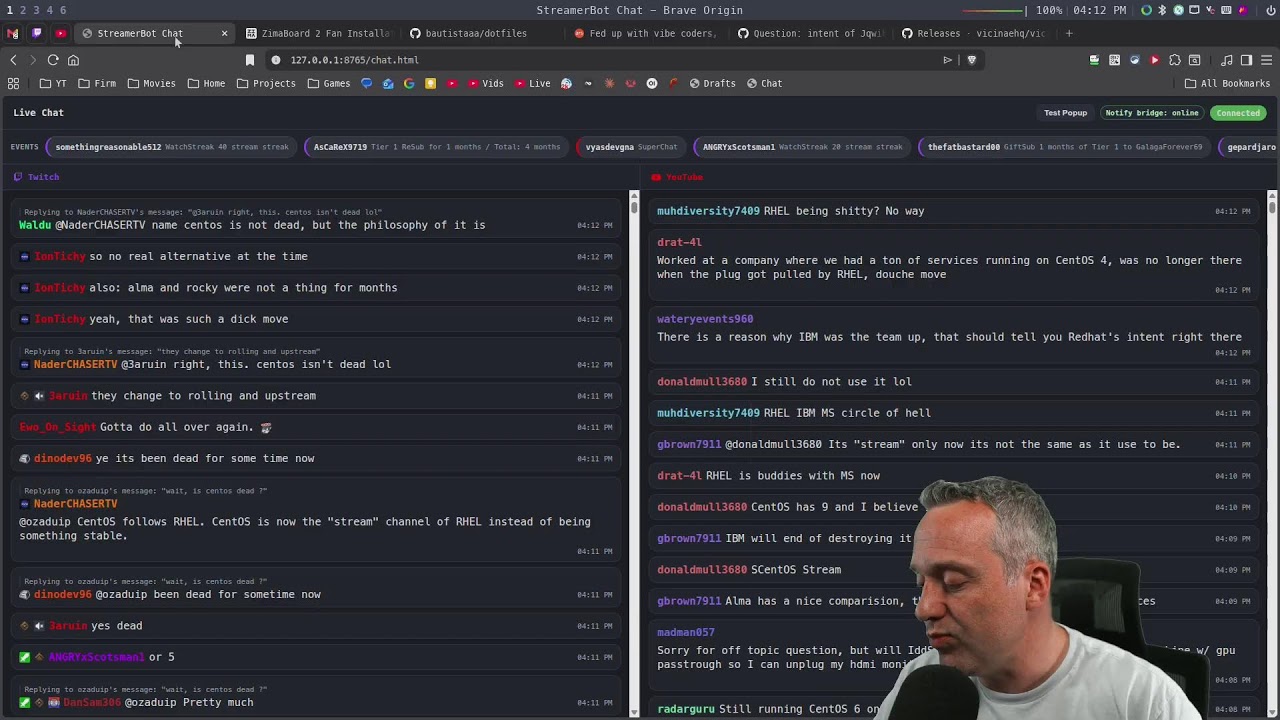The image size is (1280, 720).
Task: Open the Live bookmark
Action: [x=532, y=83]
